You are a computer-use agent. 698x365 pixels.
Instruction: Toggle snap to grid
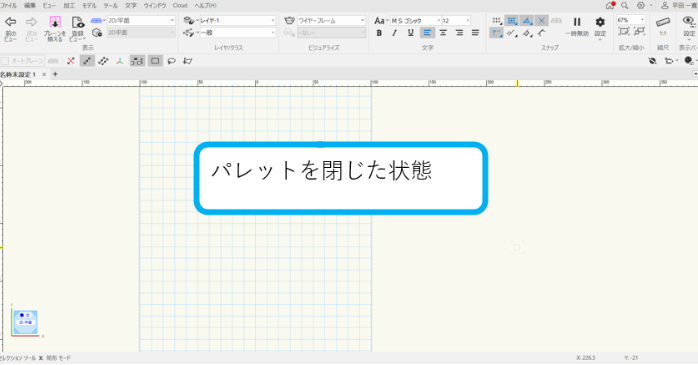pos(496,20)
